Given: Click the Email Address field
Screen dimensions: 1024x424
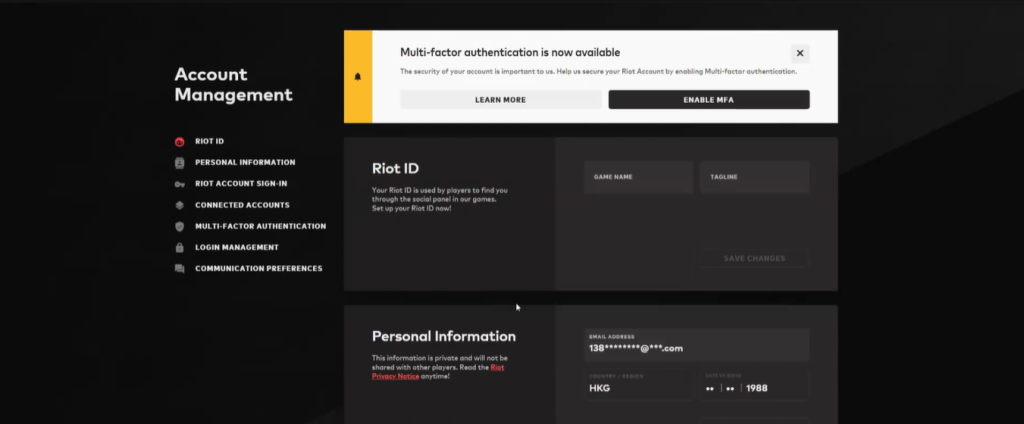Looking at the screenshot, I should click(696, 344).
